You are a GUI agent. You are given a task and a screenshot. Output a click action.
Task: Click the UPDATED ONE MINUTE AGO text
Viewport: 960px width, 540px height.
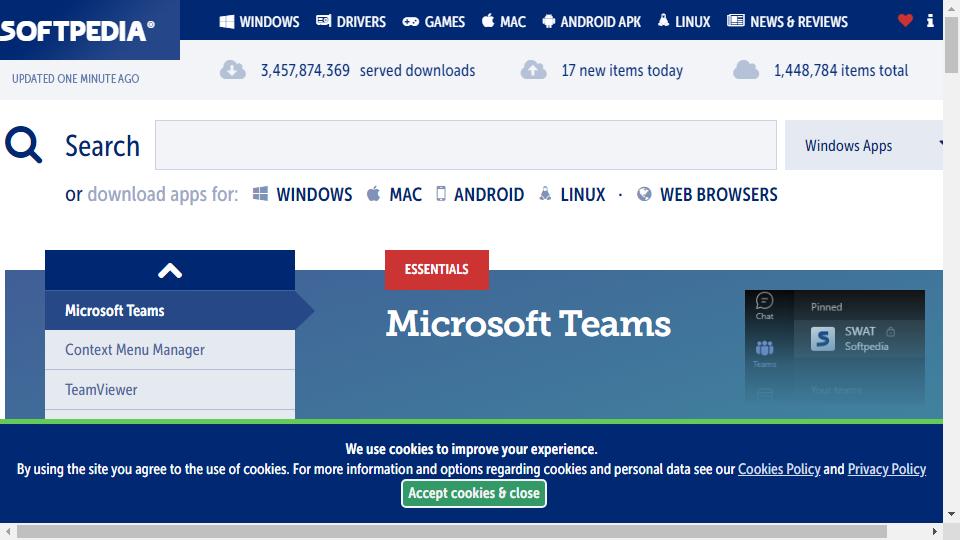click(x=75, y=78)
